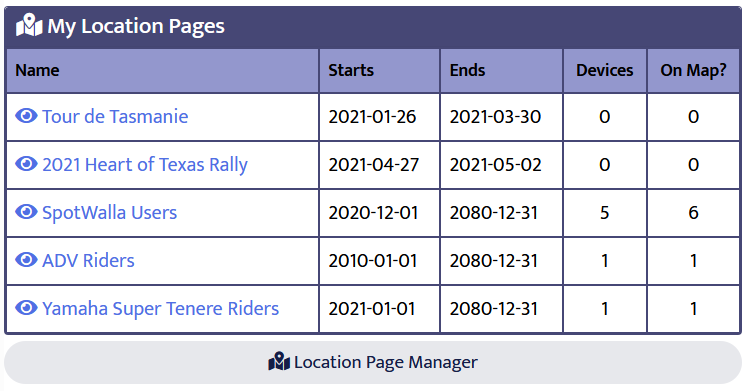Click the On Map? column header

click(693, 70)
